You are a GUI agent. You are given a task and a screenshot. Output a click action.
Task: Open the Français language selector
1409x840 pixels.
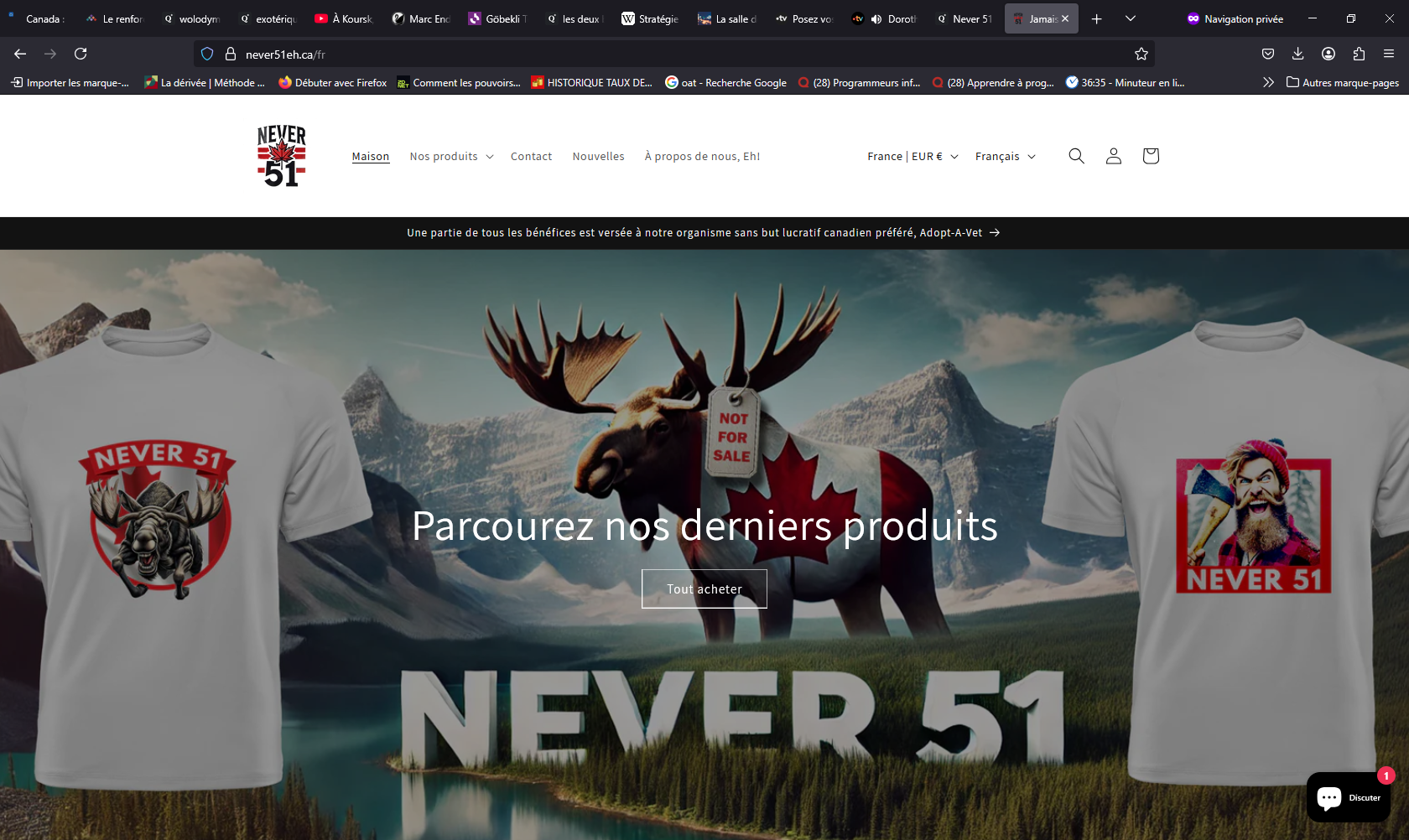(1006, 156)
